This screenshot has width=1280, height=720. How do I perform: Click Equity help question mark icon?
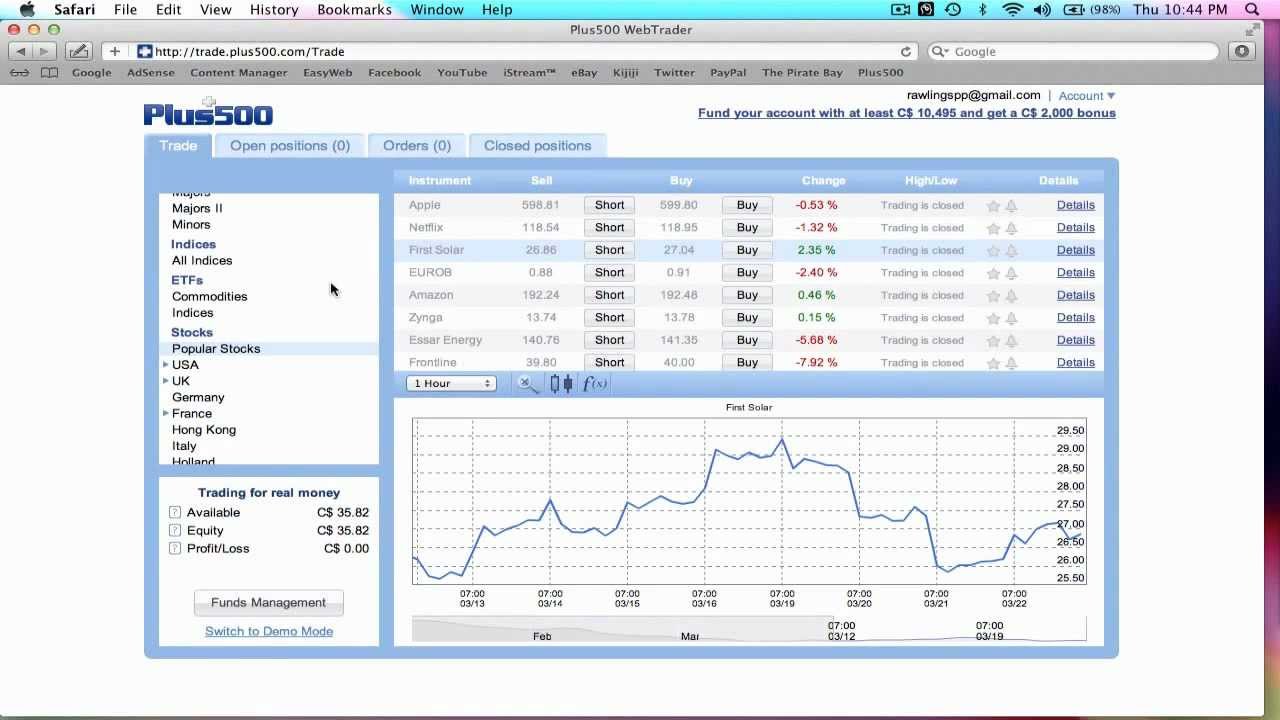(175, 531)
